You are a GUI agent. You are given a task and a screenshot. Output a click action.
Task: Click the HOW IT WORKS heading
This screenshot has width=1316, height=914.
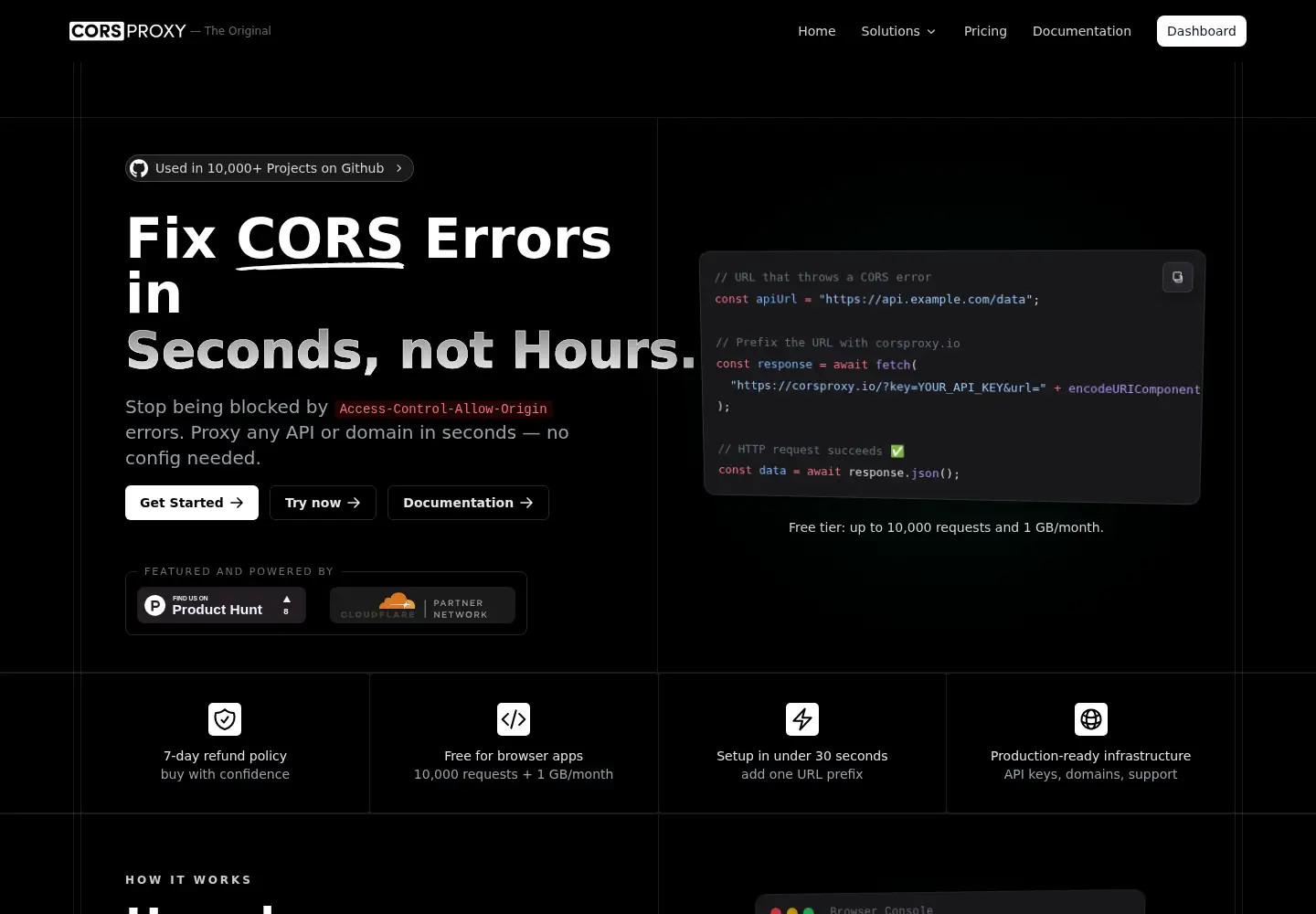click(188, 880)
